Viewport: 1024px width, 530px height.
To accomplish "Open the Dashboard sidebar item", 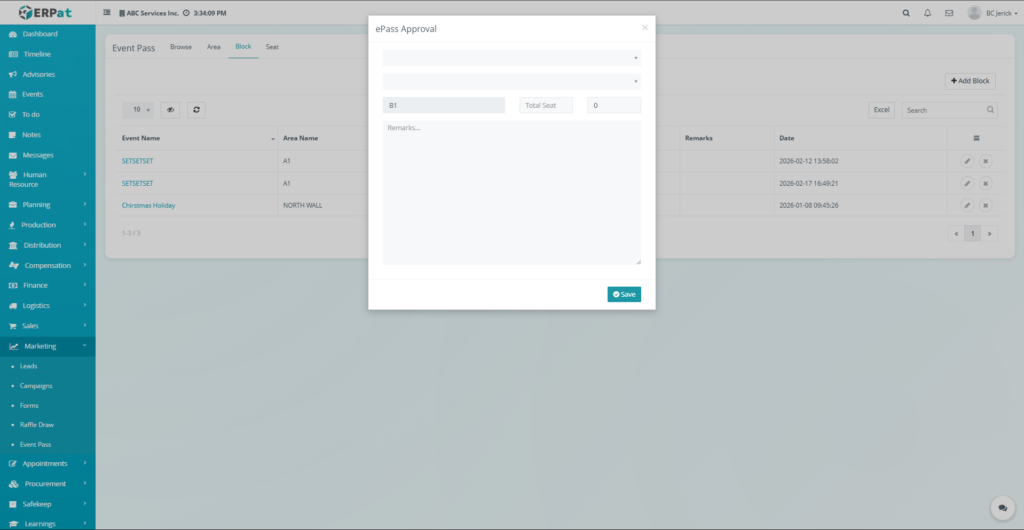I will (x=47, y=34).
